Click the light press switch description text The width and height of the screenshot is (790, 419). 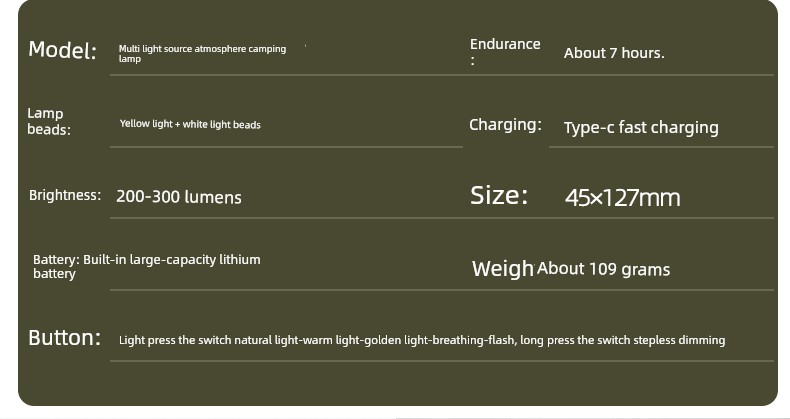point(422,340)
